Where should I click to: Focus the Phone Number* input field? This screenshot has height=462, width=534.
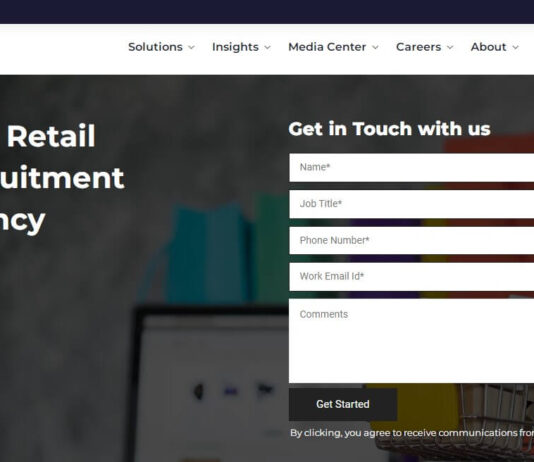(x=411, y=240)
